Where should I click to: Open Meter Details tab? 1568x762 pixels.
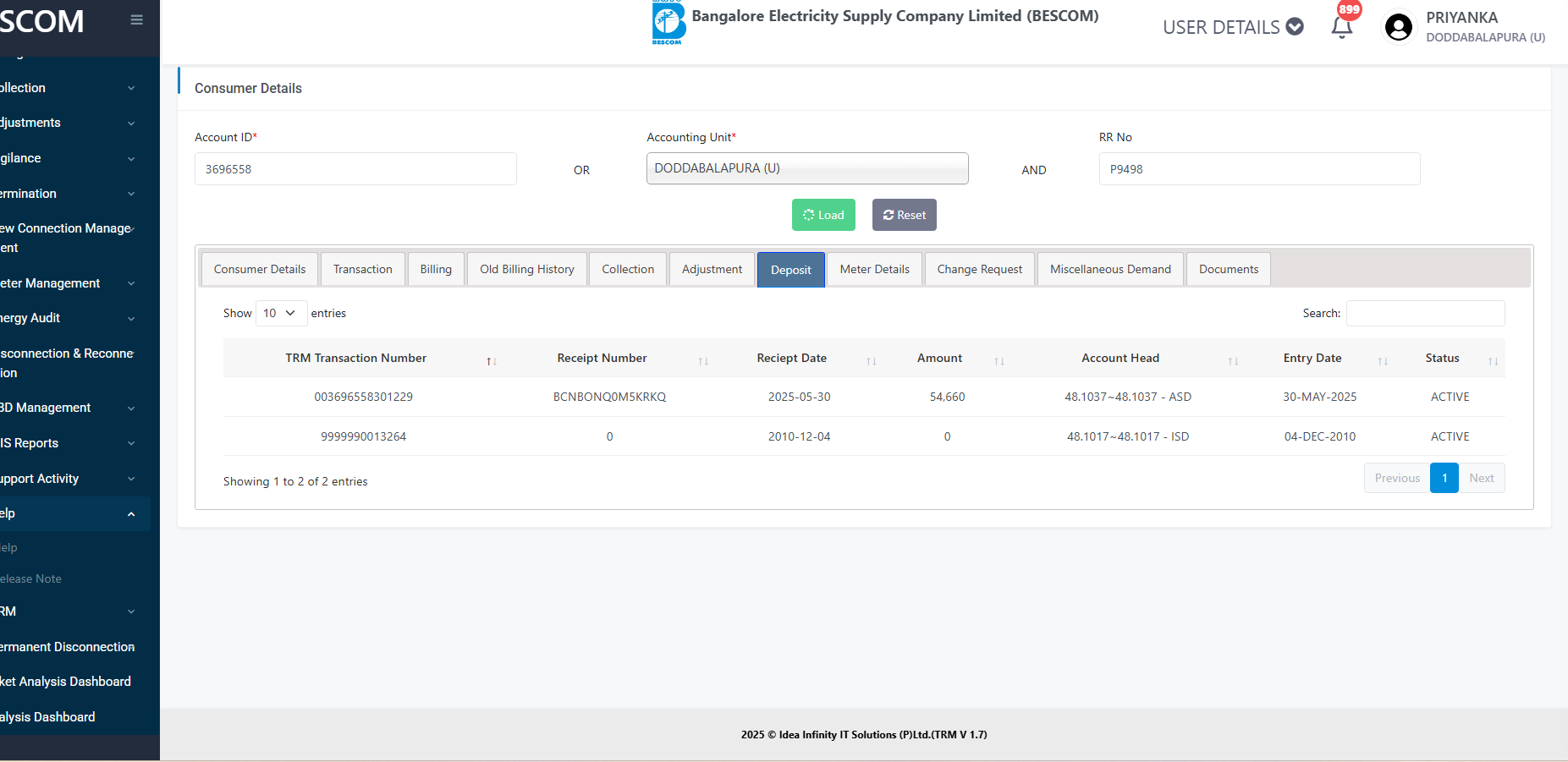click(875, 269)
